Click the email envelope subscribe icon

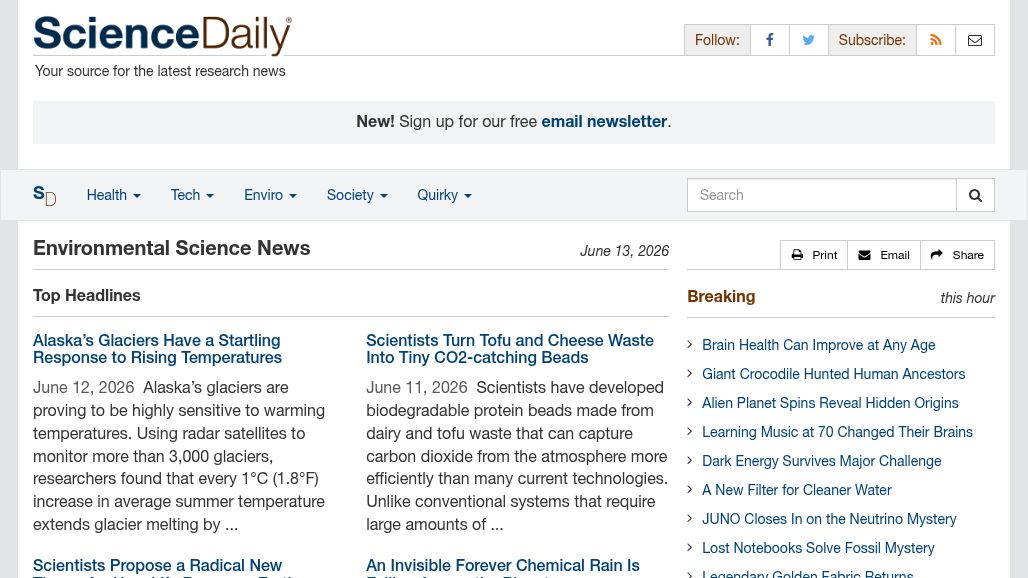(x=975, y=40)
